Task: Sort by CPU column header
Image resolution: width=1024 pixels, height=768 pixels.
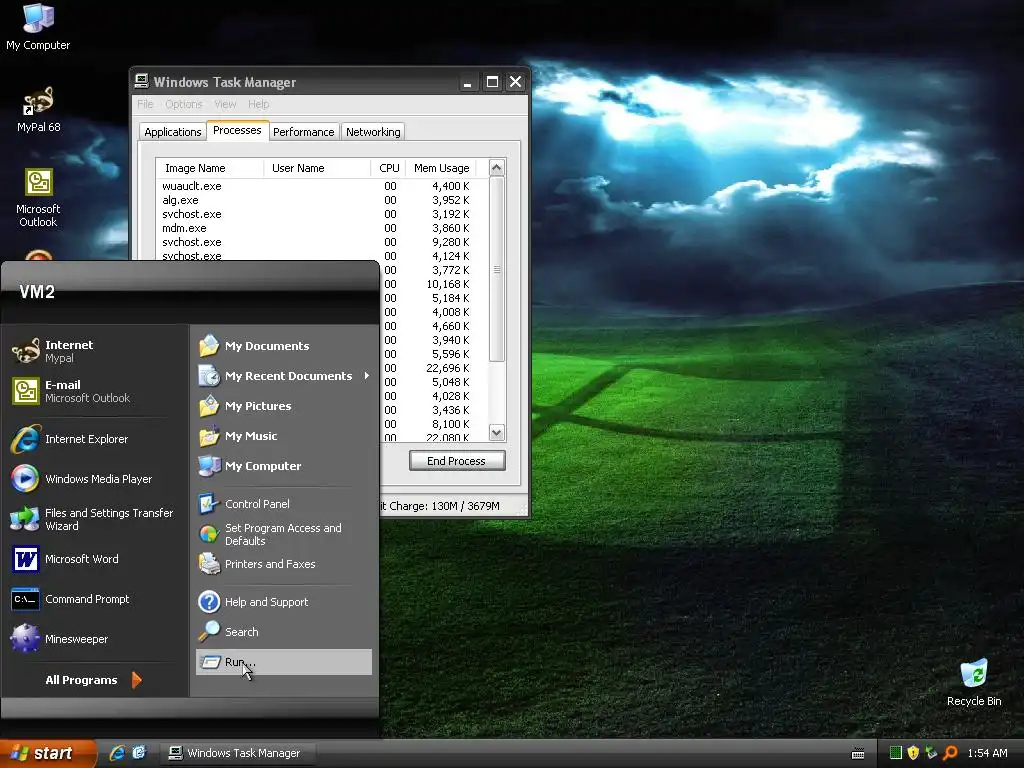Action: [389, 168]
